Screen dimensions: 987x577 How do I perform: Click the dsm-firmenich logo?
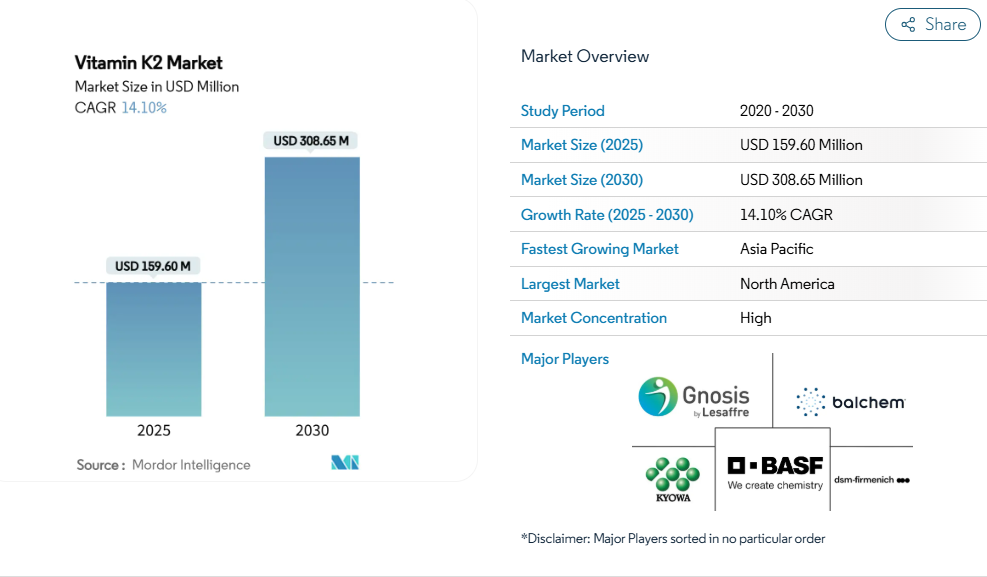coord(872,480)
